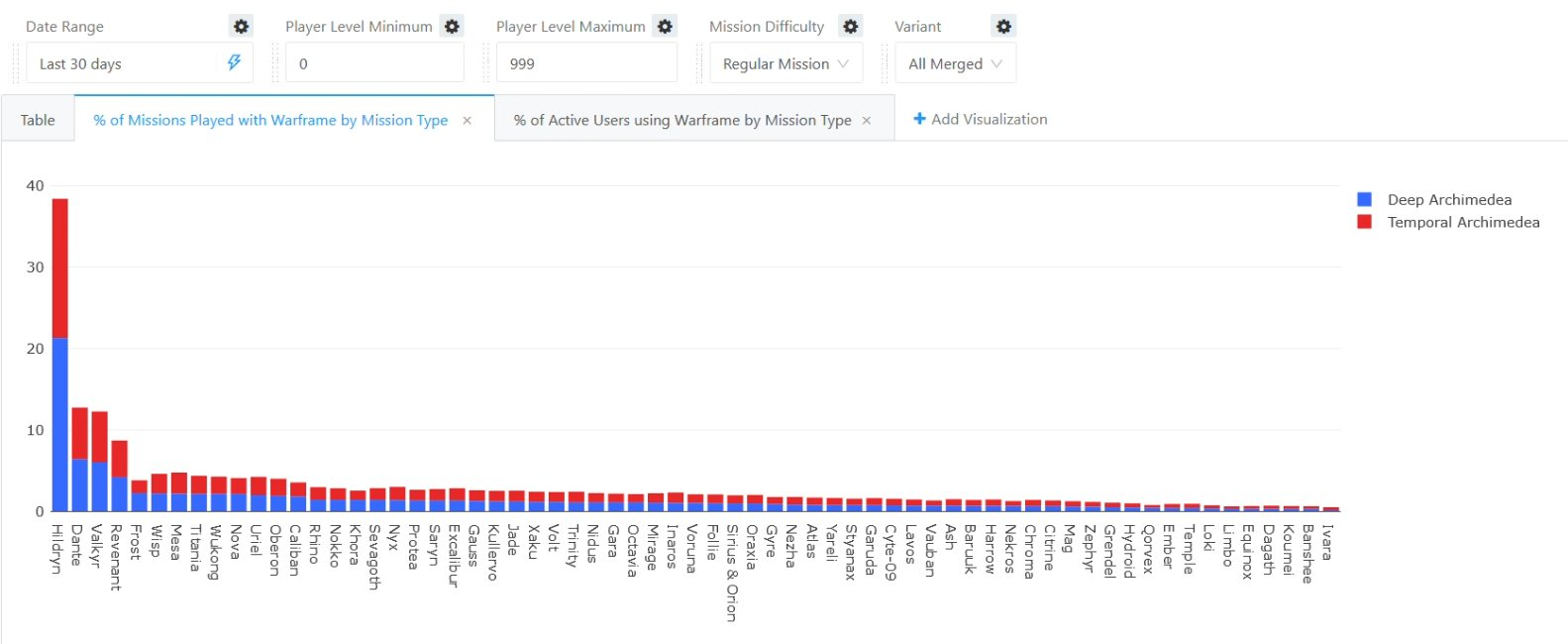This screenshot has width=1568, height=644.
Task: Click the Hildryn red bar segment
Action: point(59,268)
